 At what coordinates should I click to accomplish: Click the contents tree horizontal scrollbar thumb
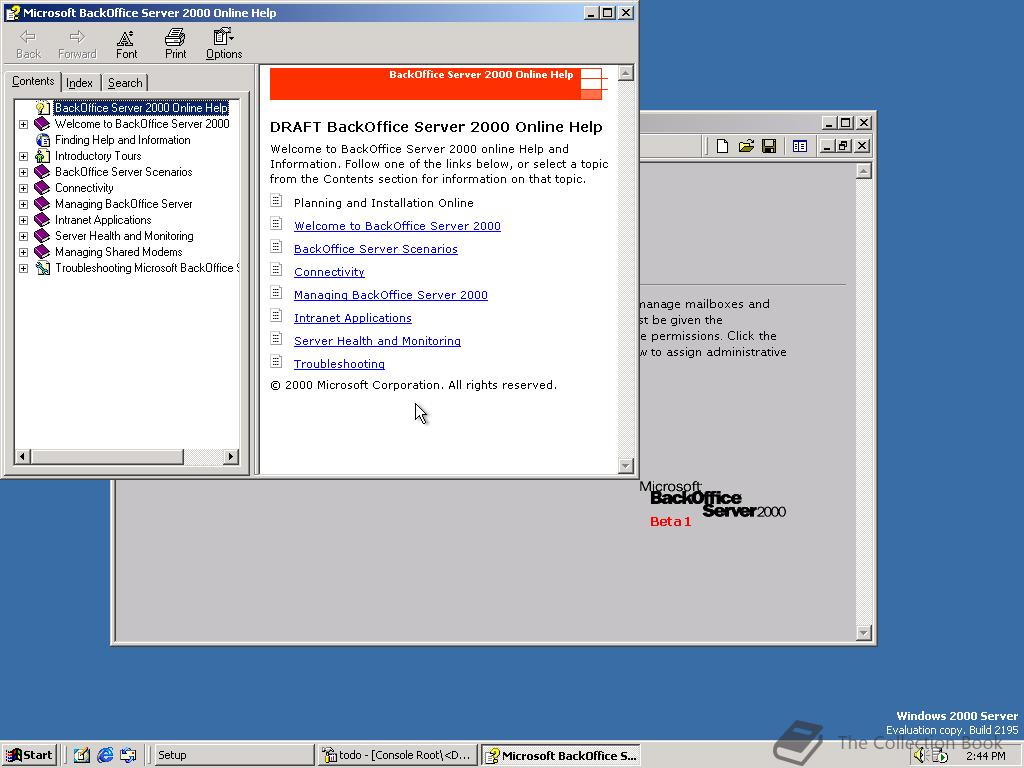click(107, 456)
